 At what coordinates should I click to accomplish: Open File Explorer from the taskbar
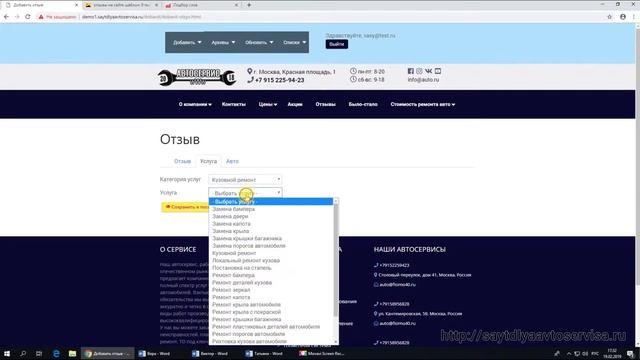(72, 353)
